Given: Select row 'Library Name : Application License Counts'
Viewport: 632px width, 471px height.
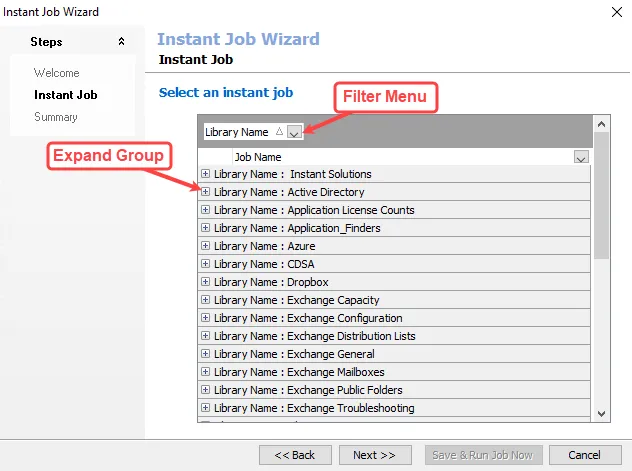Looking at the screenshot, I should point(394,210).
